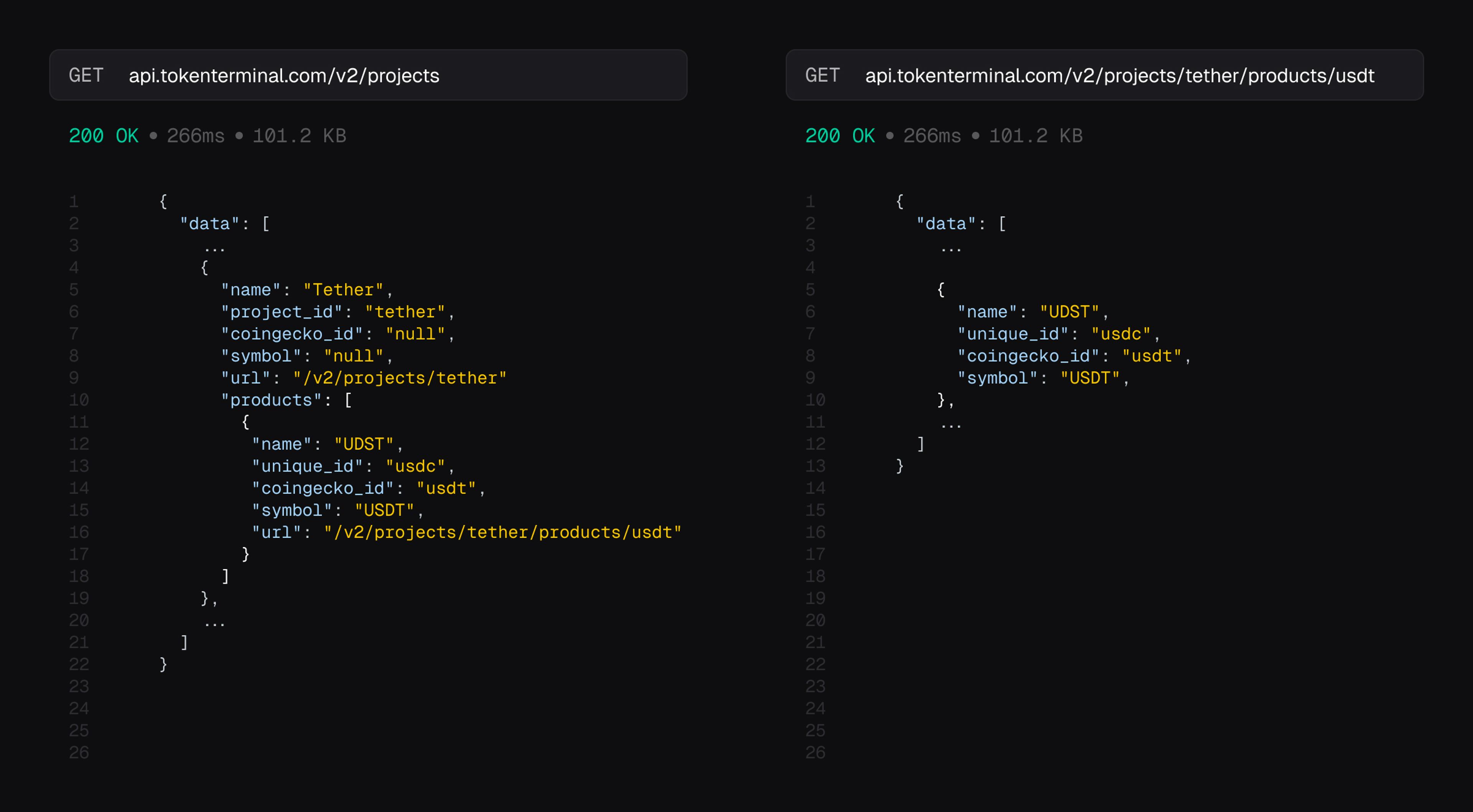Click the right panel 200 OK status
Image resolution: width=1473 pixels, height=812 pixels.
pos(840,136)
